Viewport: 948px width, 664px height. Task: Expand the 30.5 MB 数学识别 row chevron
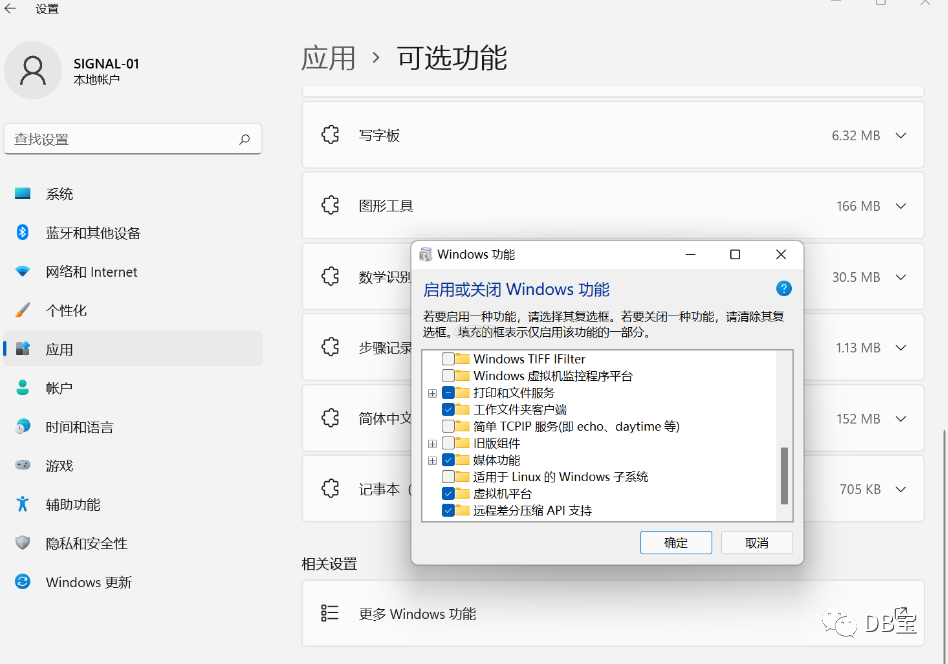901,277
